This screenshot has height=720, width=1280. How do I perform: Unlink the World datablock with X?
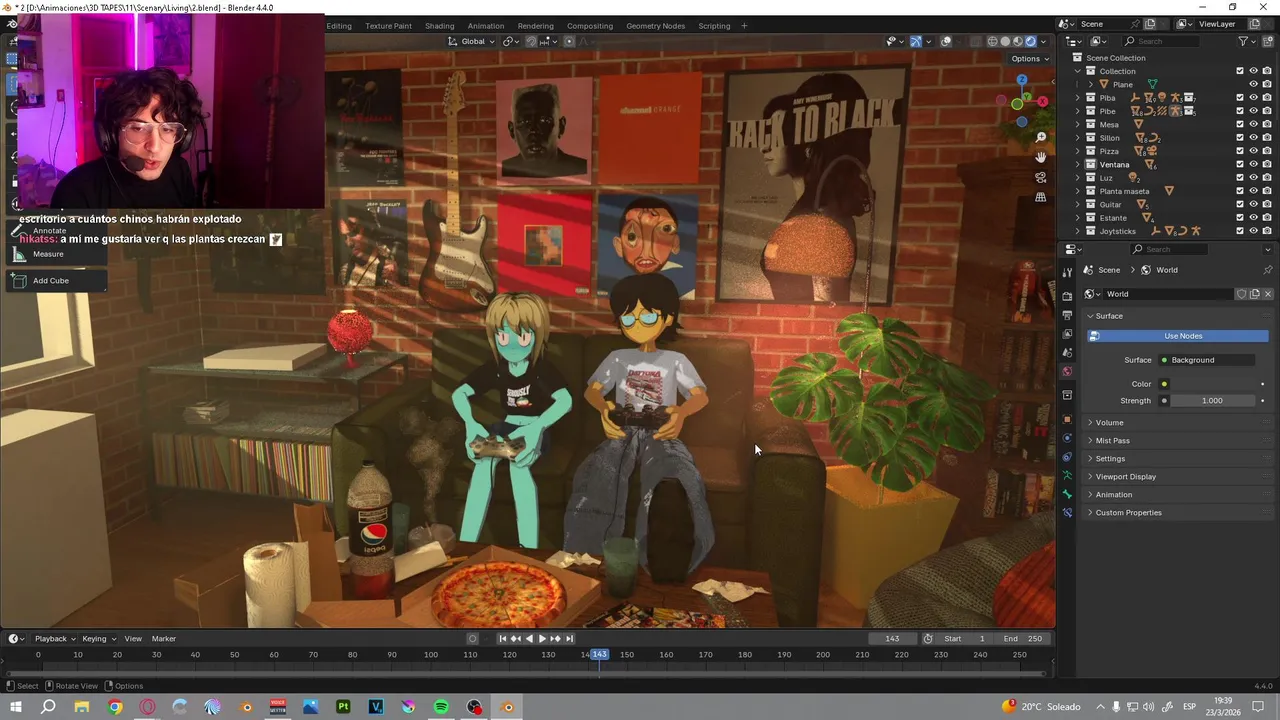[1268, 294]
